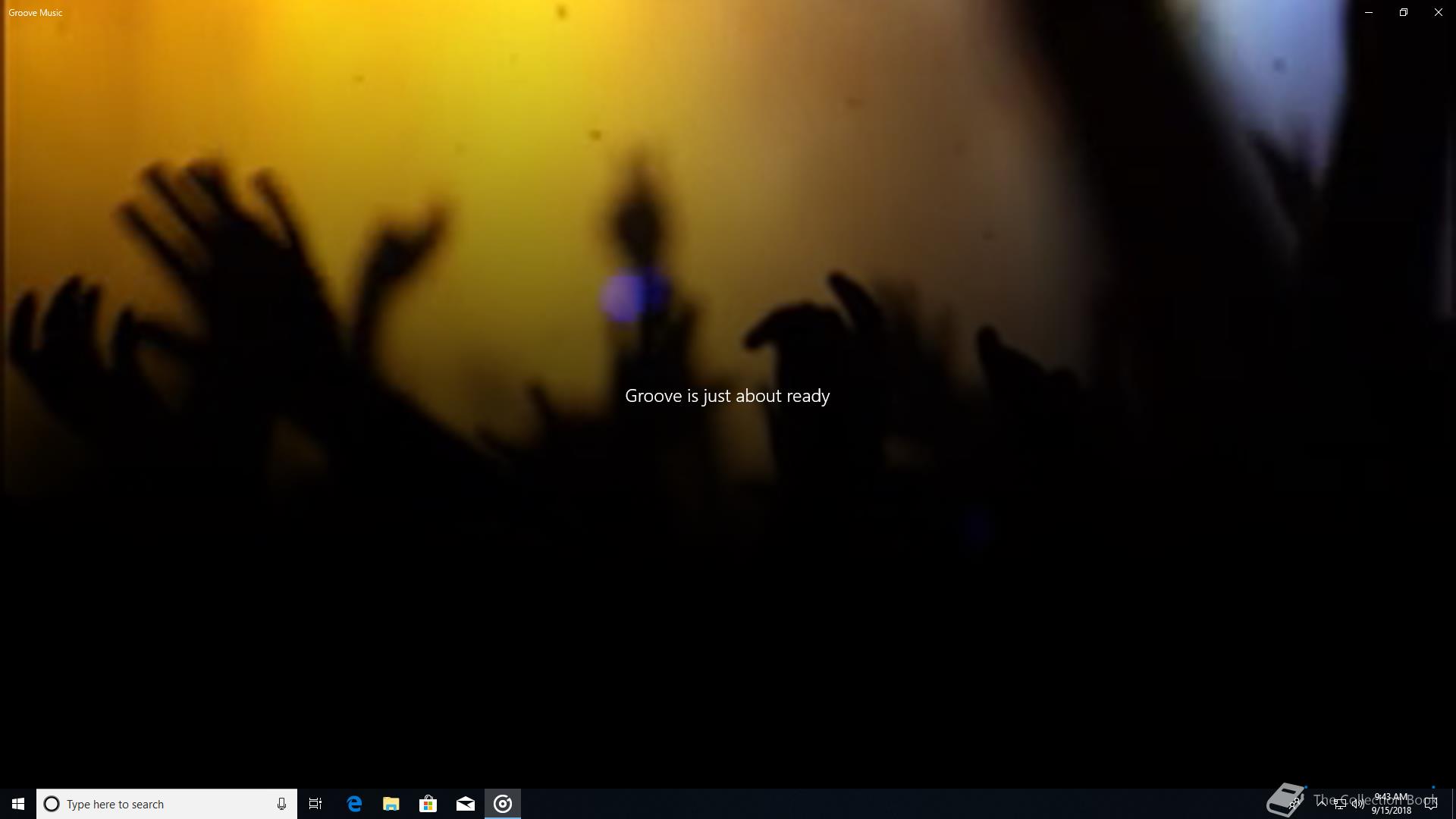Open the clock showing 9/15/2018
Viewport: 1456px width, 819px height.
tap(1391, 804)
